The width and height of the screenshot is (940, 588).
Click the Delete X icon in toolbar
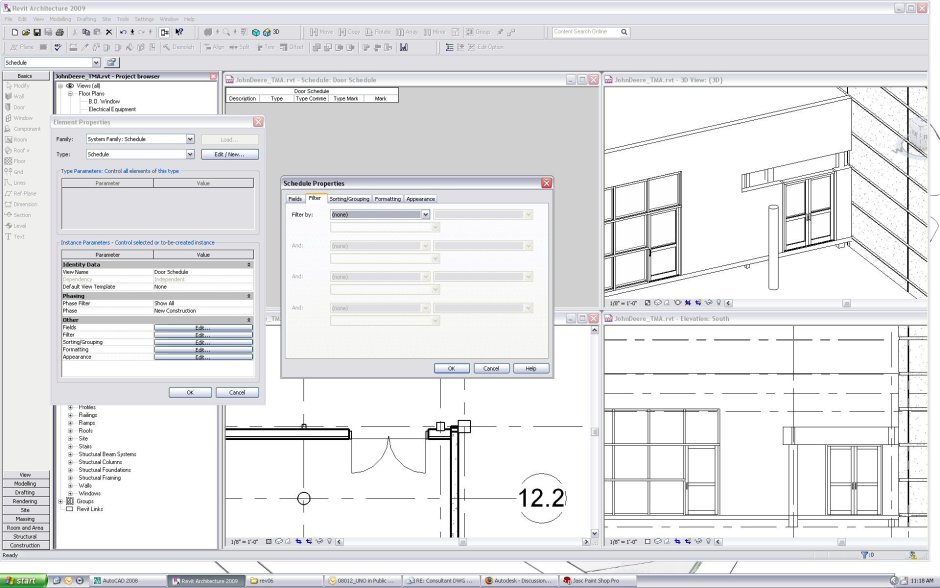[108, 32]
